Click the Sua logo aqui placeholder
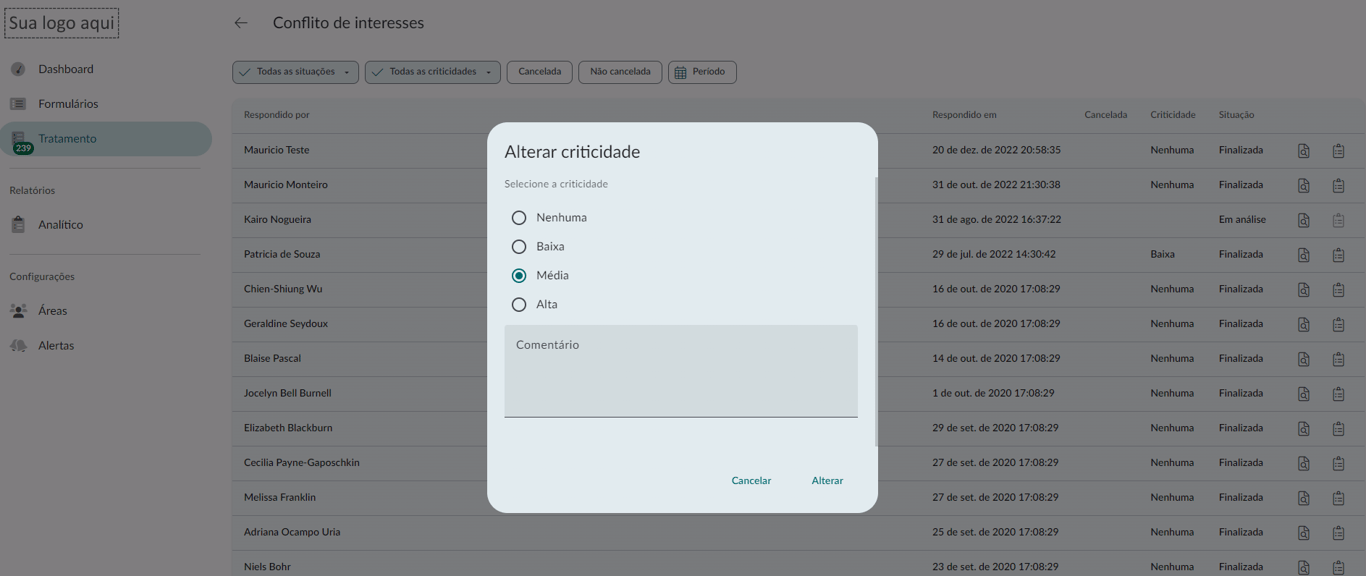1366x576 pixels. [x=62, y=23]
